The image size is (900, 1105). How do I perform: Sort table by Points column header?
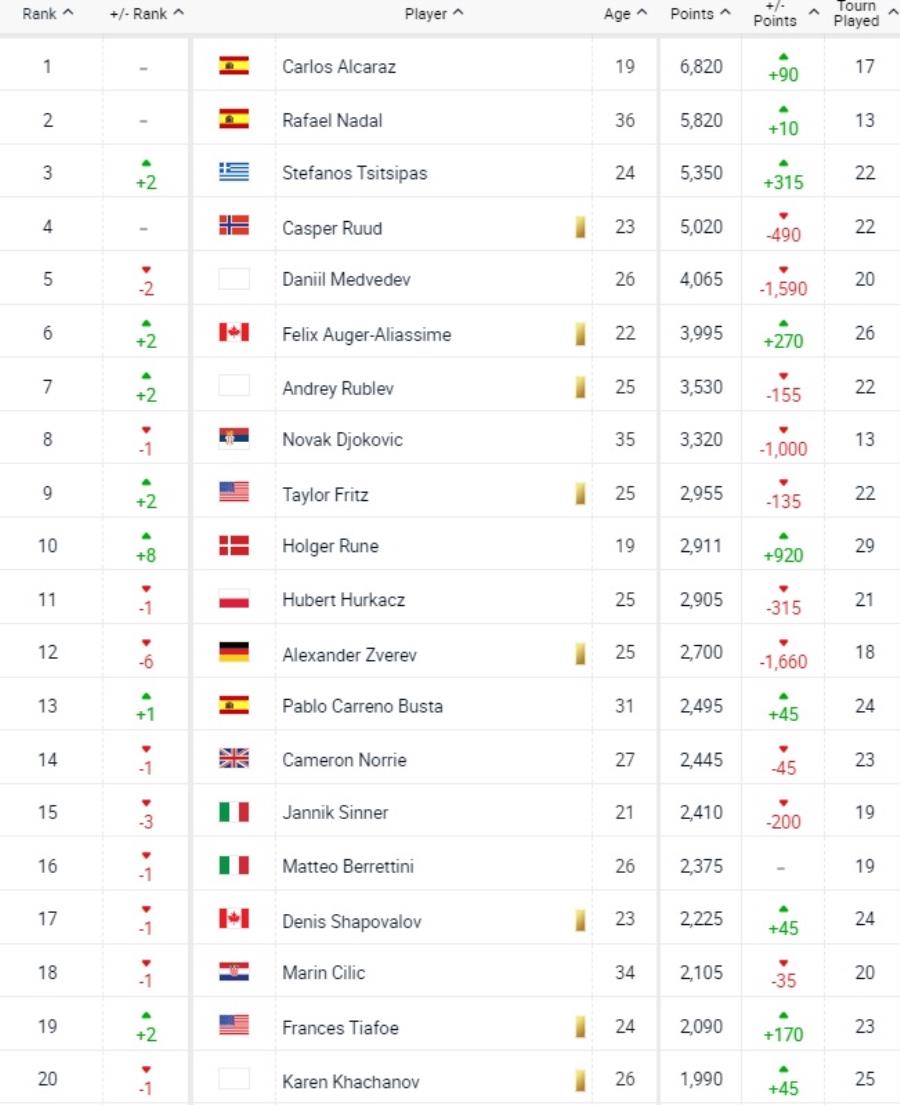coord(700,13)
